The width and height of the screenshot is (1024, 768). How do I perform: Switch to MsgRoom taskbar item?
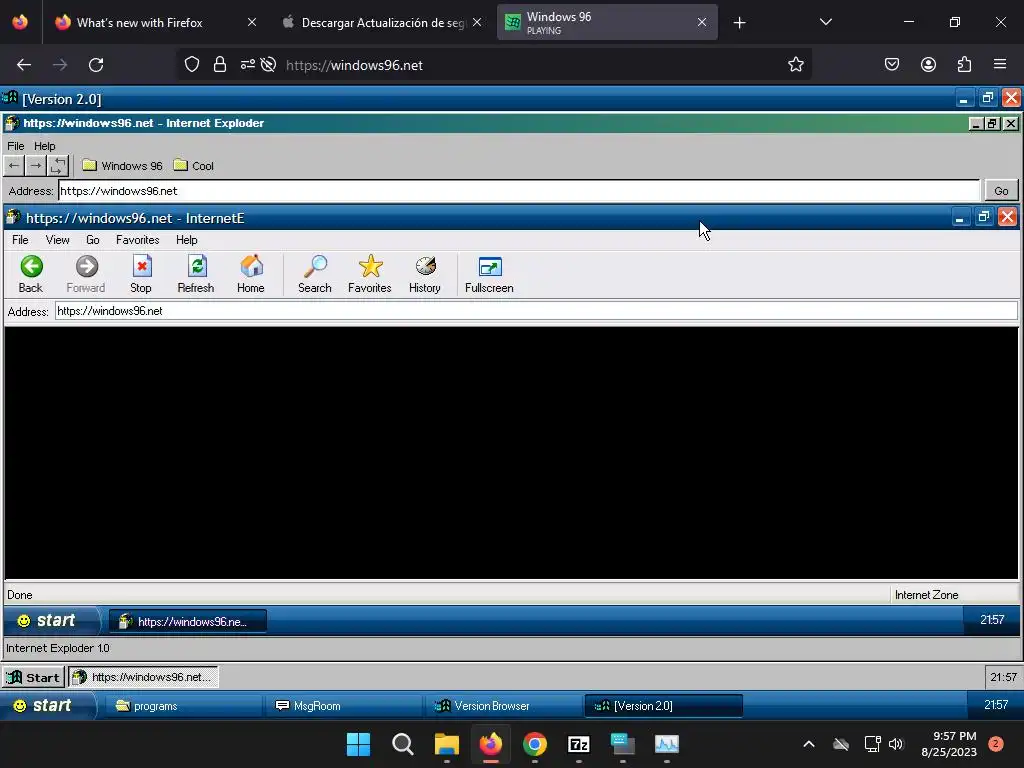click(344, 706)
